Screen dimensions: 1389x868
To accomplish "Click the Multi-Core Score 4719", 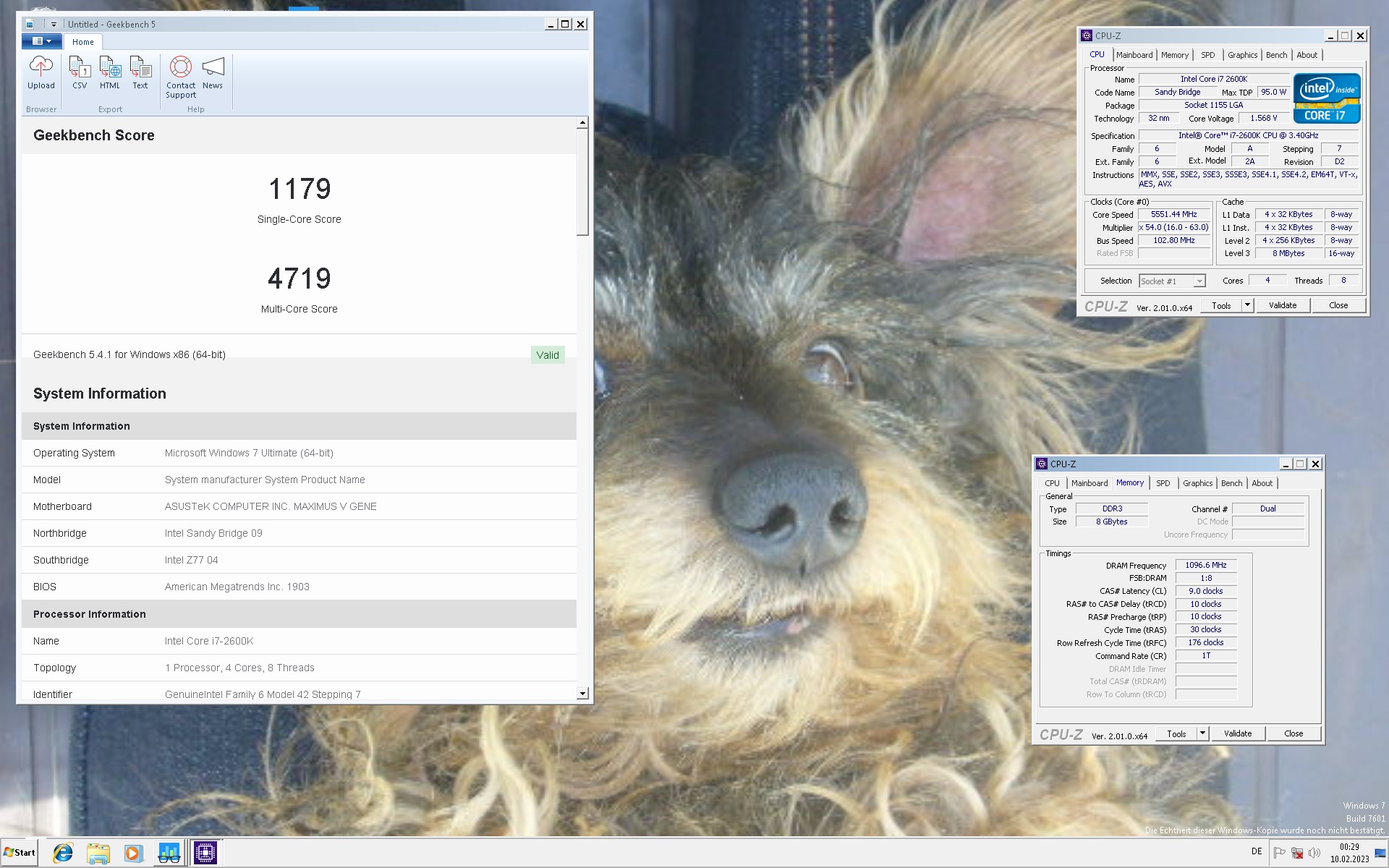I will (x=300, y=278).
